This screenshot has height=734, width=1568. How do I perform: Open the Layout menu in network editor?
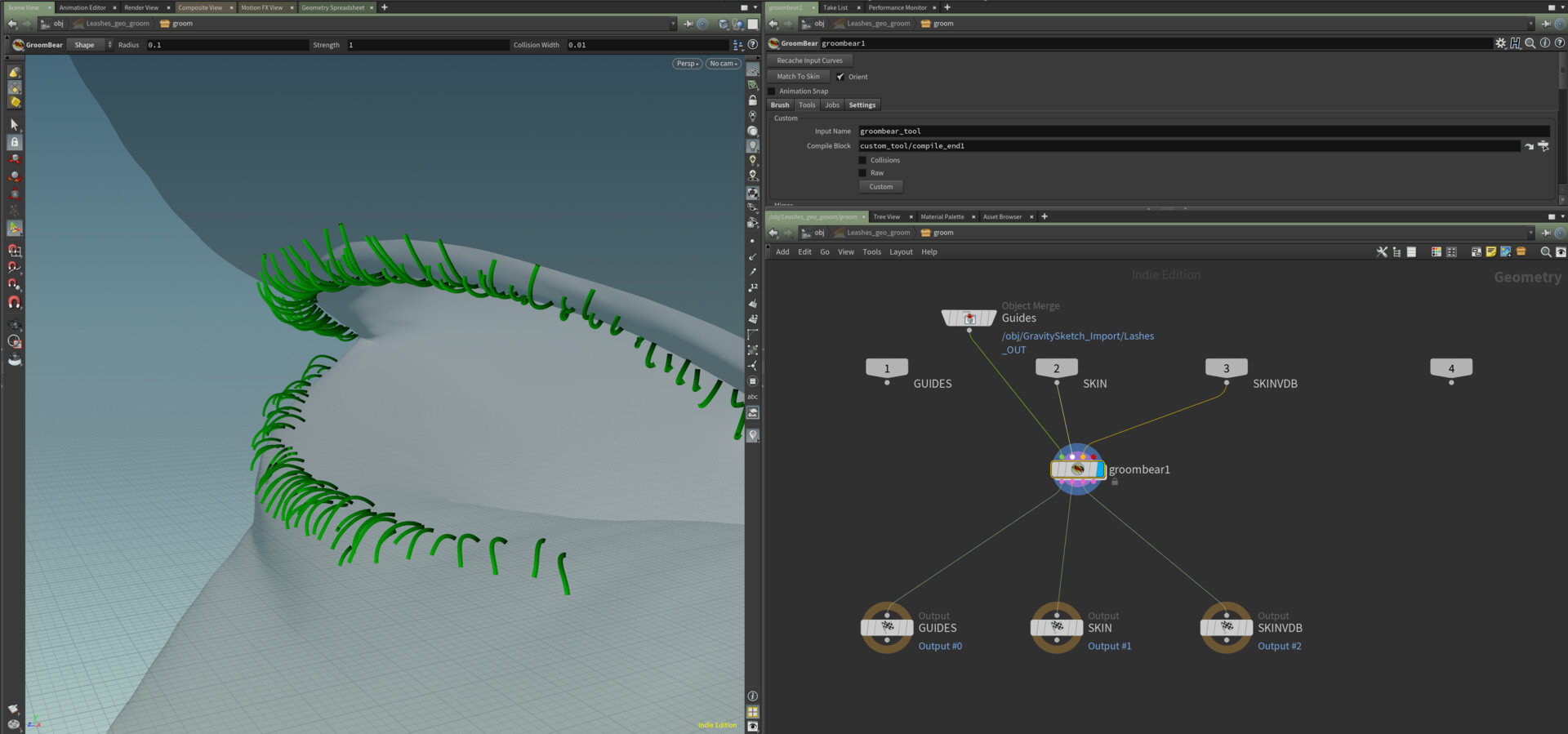click(901, 252)
